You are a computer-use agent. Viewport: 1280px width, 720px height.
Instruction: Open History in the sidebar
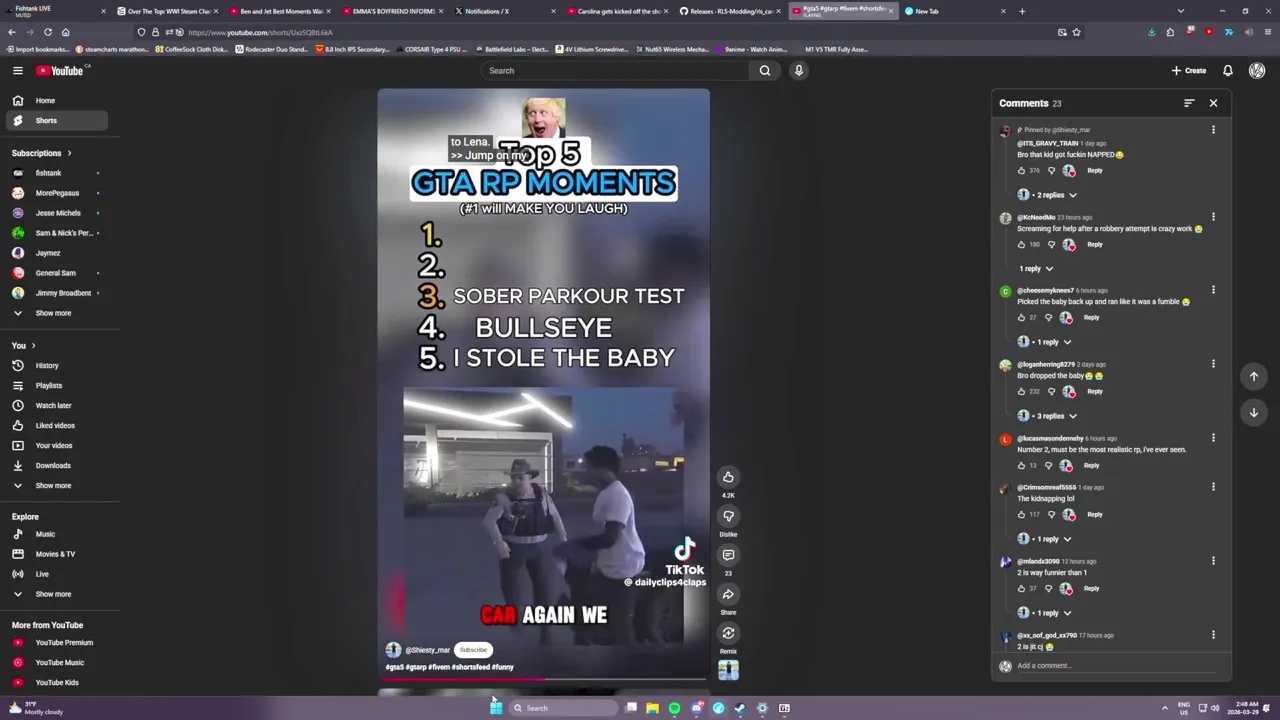pyautogui.click(x=57, y=365)
